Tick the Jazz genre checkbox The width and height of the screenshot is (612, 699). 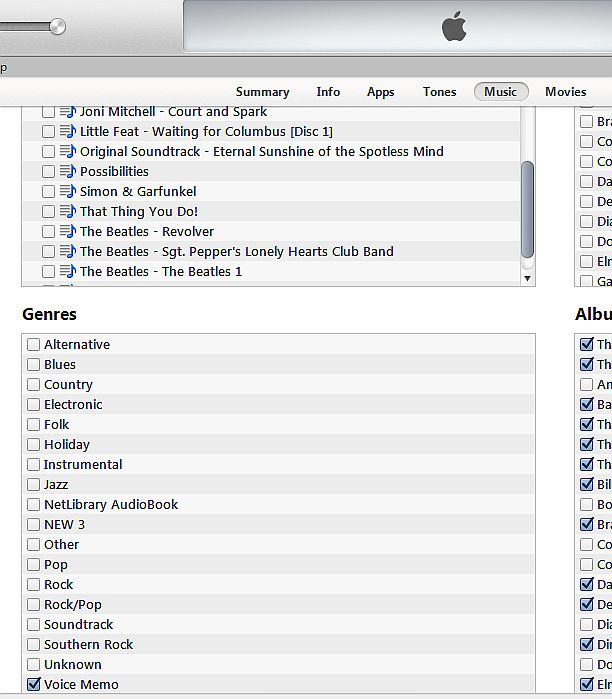33,485
